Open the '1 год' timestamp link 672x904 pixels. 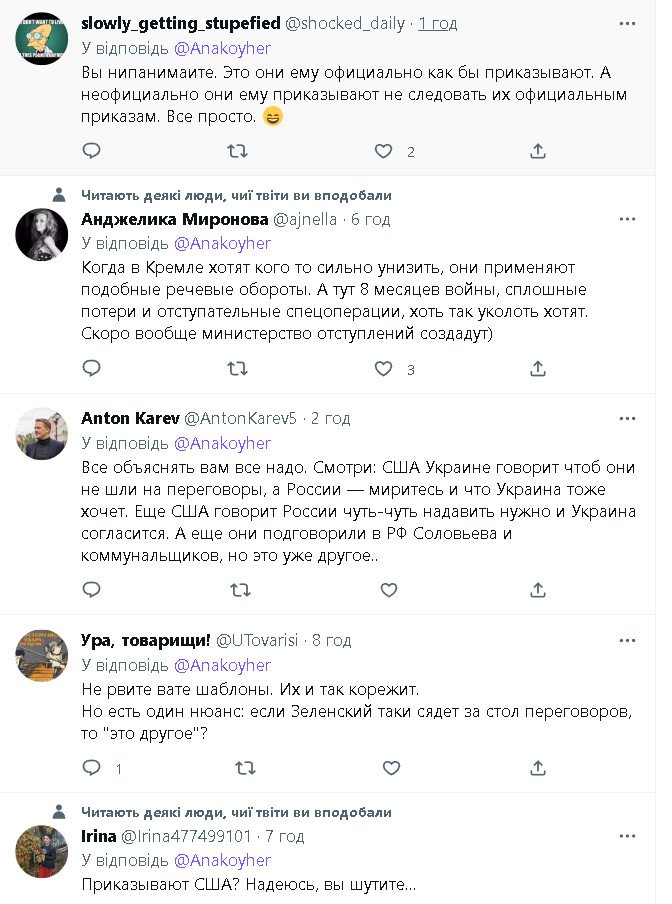(x=440, y=23)
